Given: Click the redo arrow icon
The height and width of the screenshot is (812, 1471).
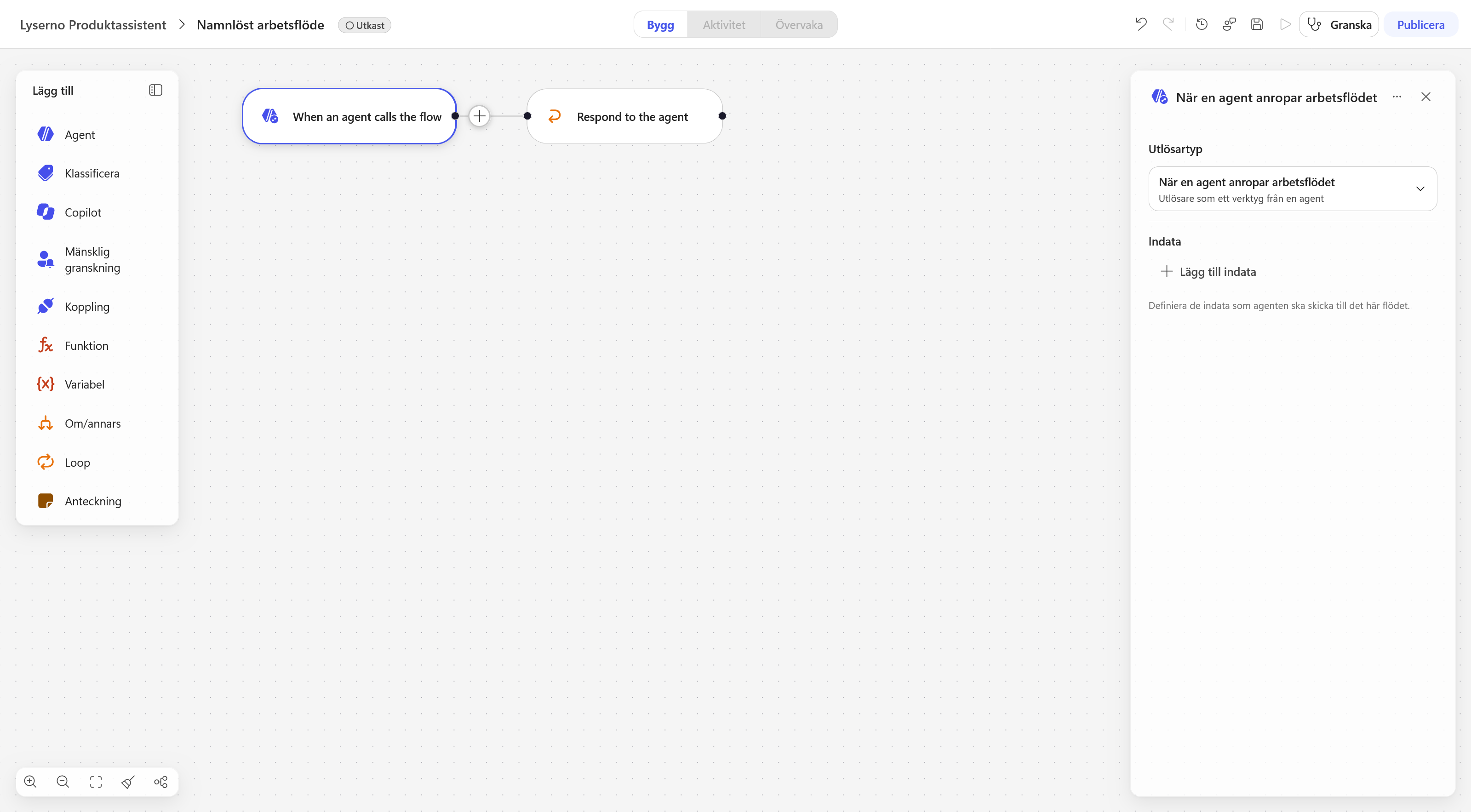Looking at the screenshot, I should 1168,24.
